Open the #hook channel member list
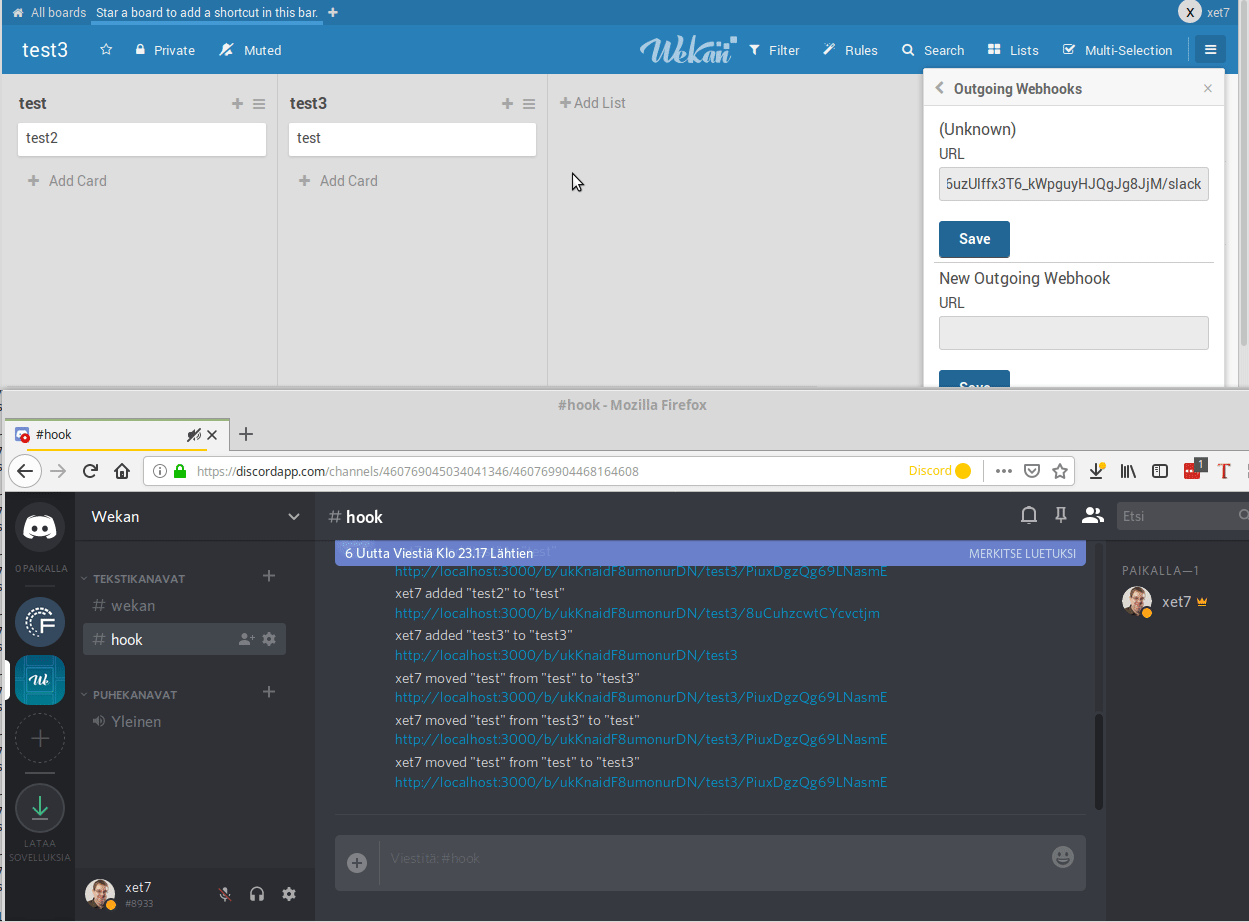The height and width of the screenshot is (922, 1249). (1092, 514)
